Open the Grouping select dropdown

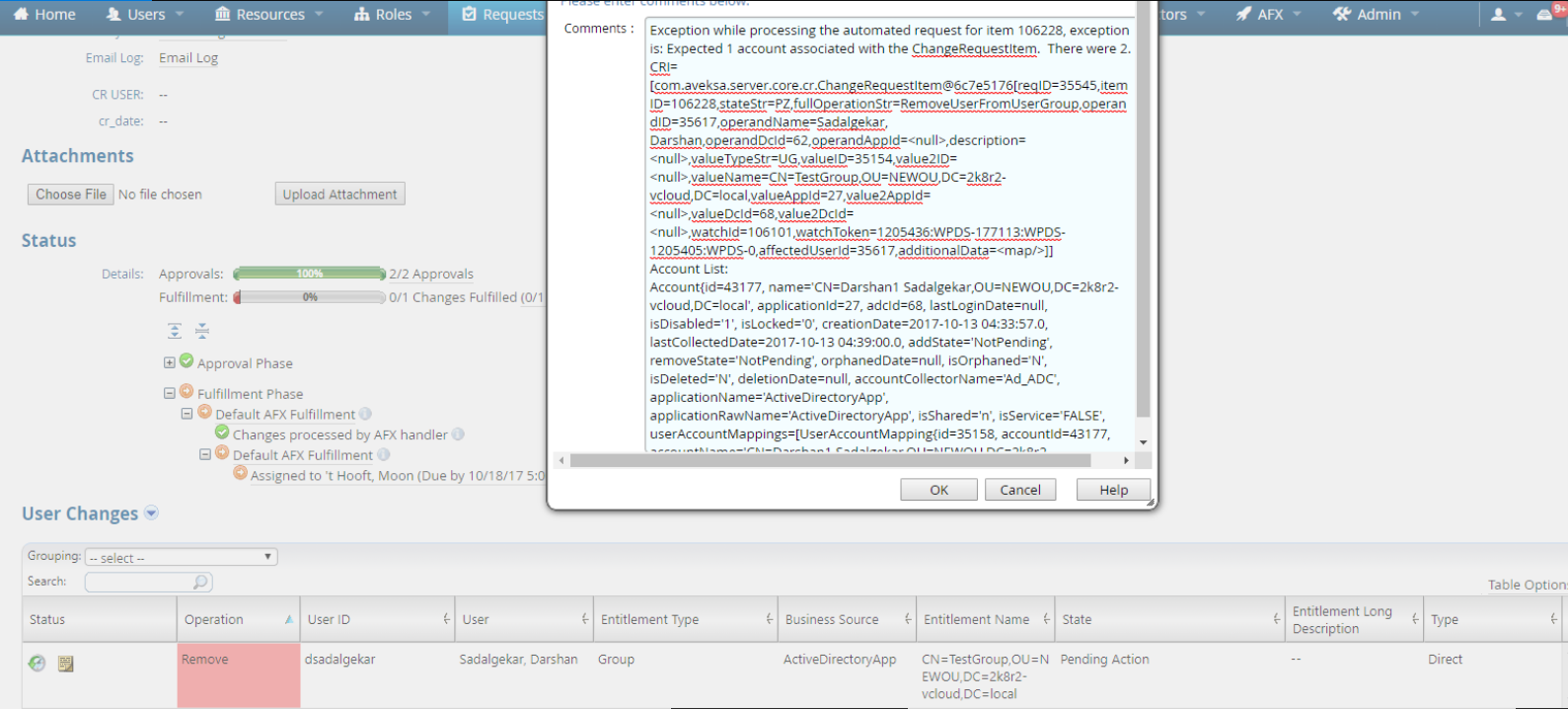click(181, 557)
